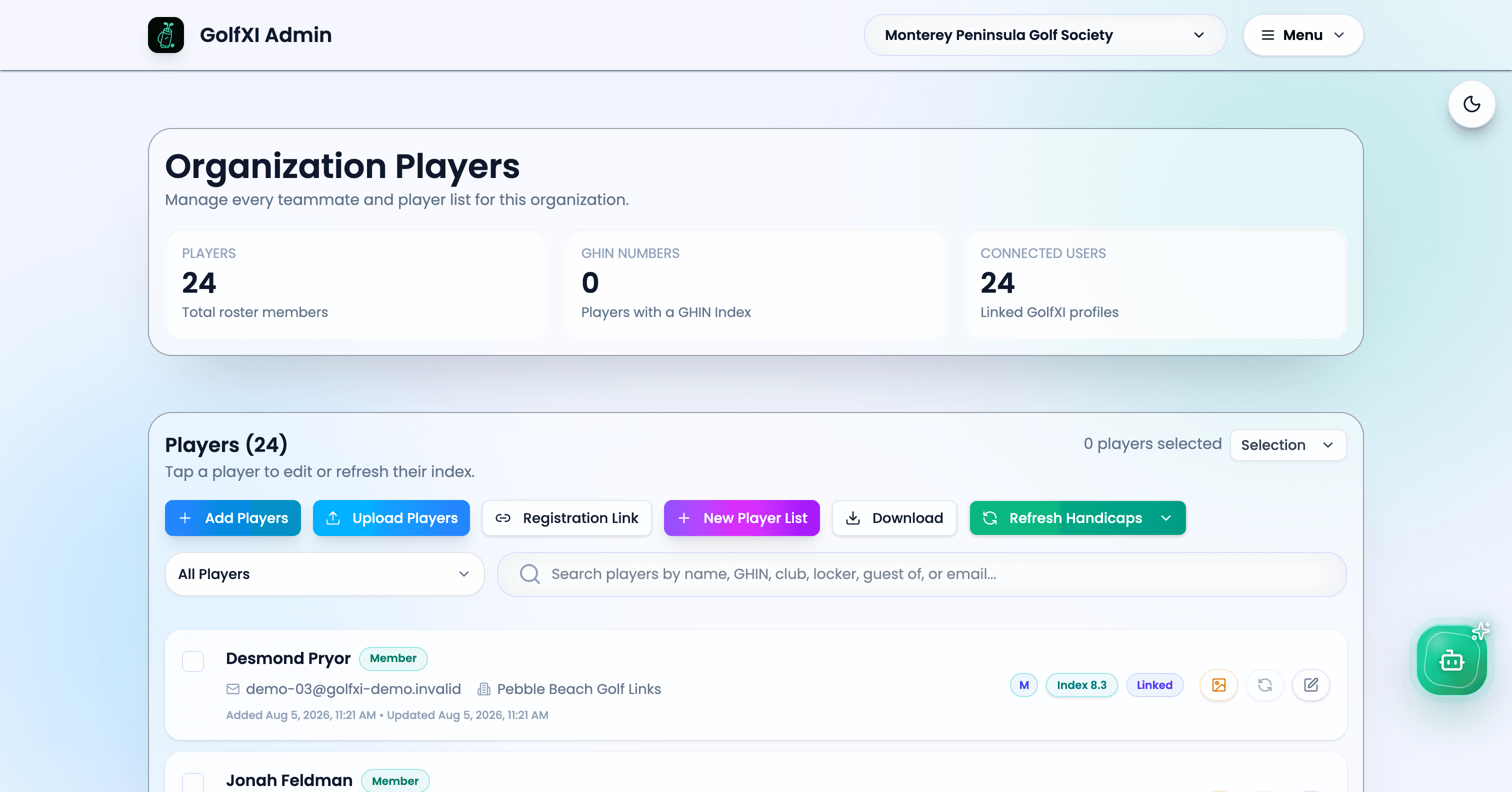Focus the player search field

point(921,574)
